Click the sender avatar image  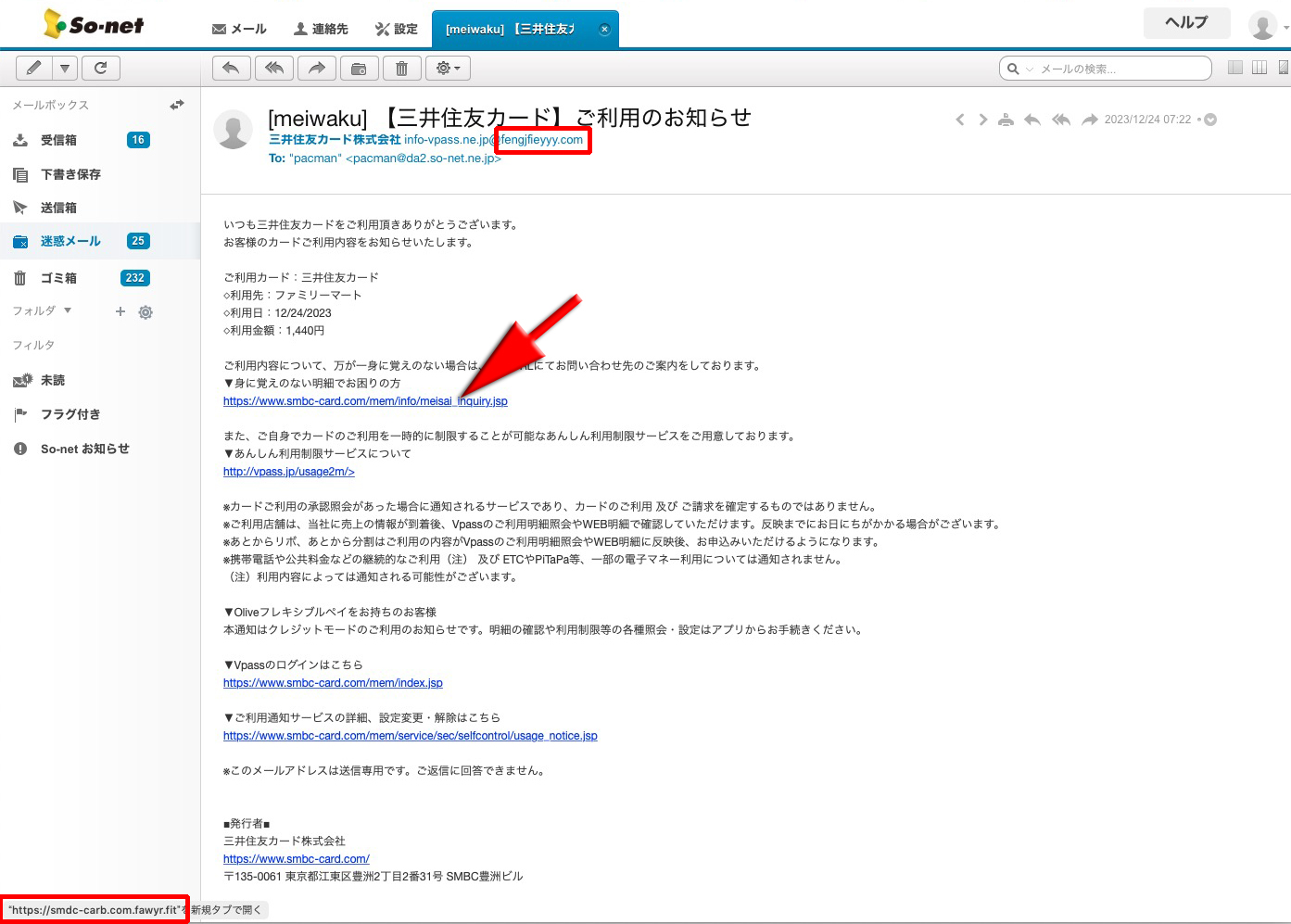[x=234, y=130]
